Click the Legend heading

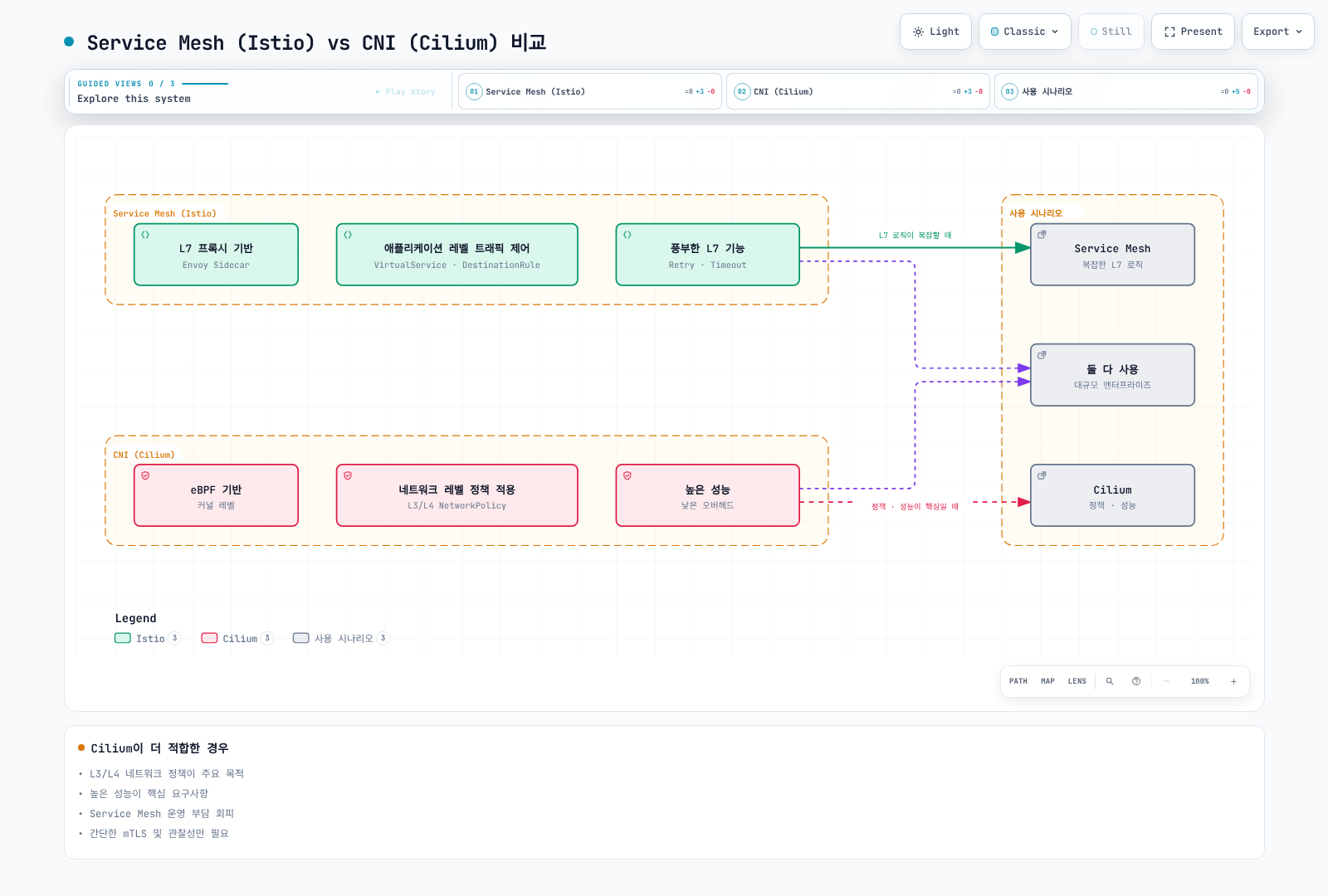135,618
